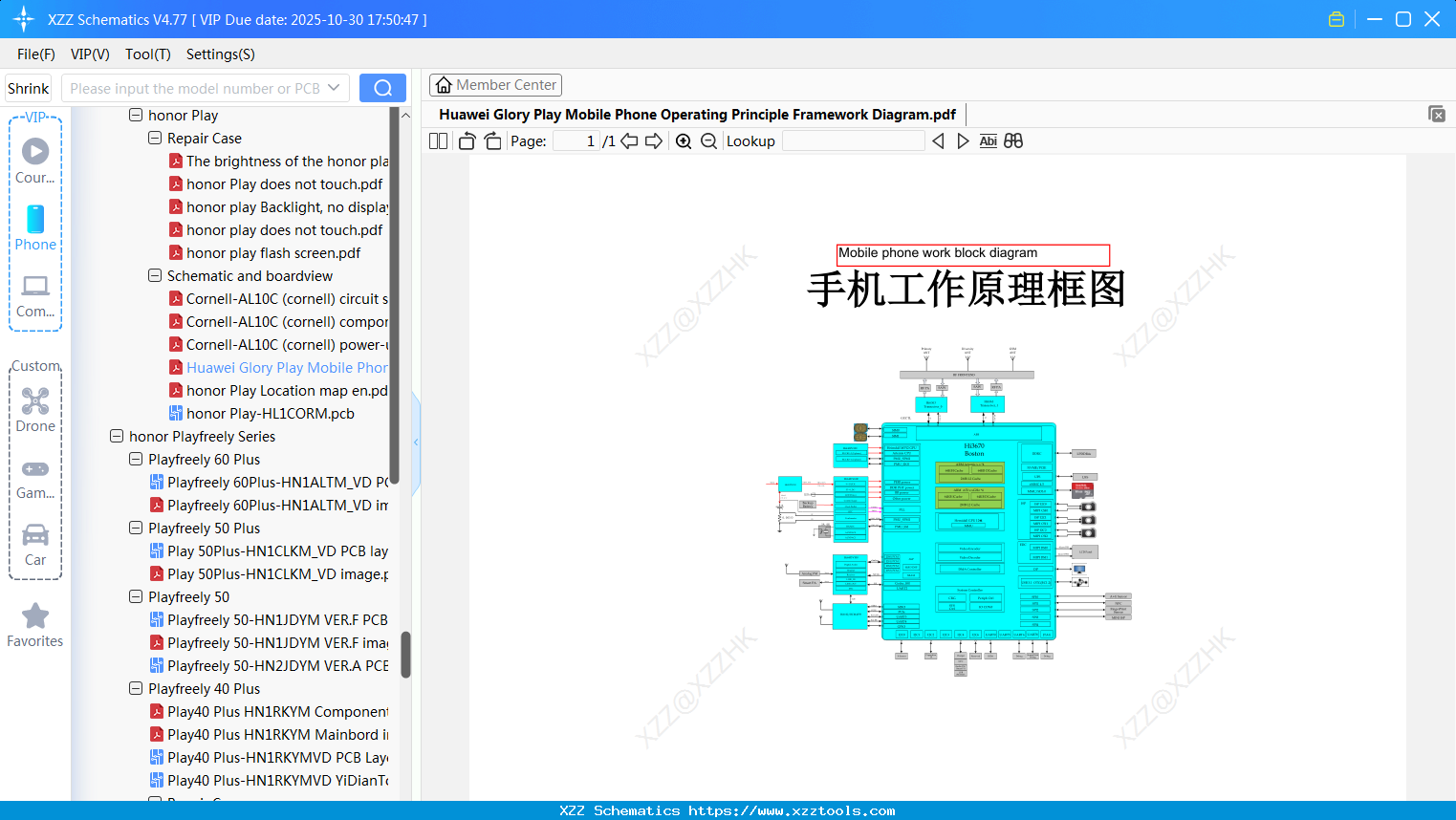Toggle the two-page layout view icon
The width and height of the screenshot is (1456, 820).
(x=438, y=140)
